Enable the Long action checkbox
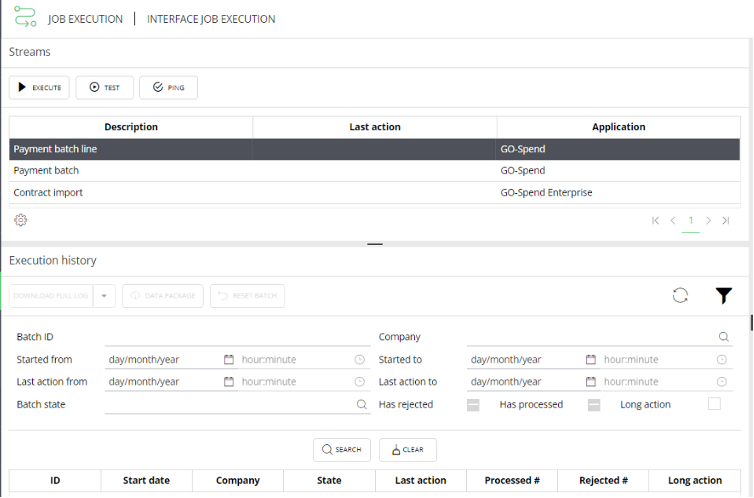The image size is (754, 498). click(x=714, y=404)
